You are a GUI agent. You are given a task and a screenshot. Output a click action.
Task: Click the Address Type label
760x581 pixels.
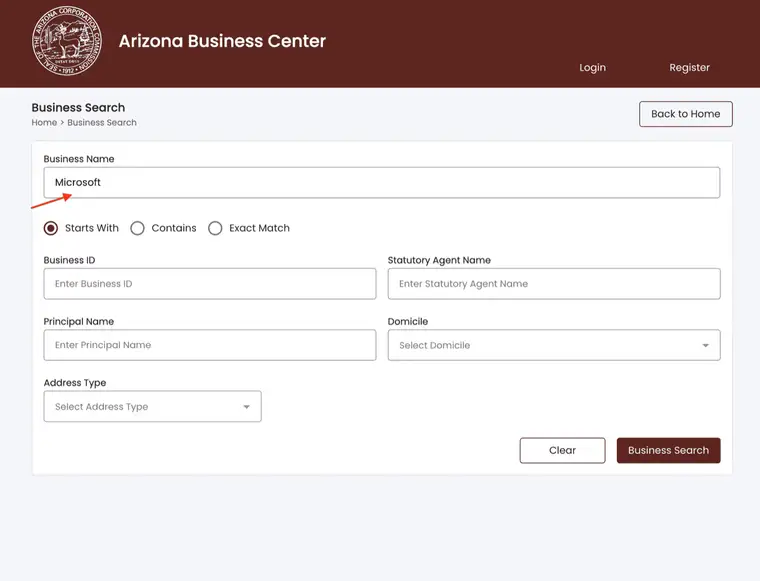75,383
